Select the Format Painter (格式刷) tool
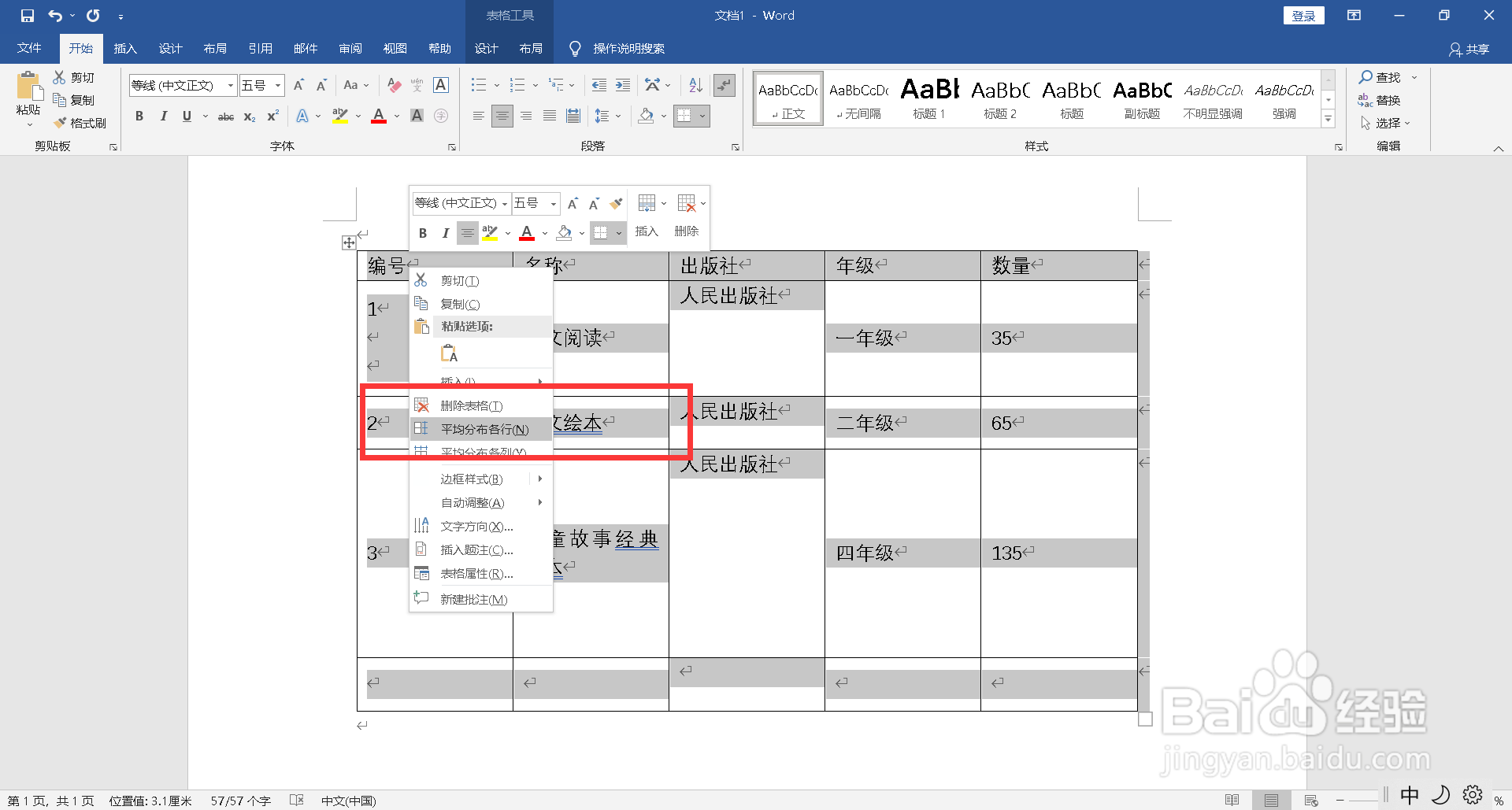Screen dimensions: 1512x810 80,123
